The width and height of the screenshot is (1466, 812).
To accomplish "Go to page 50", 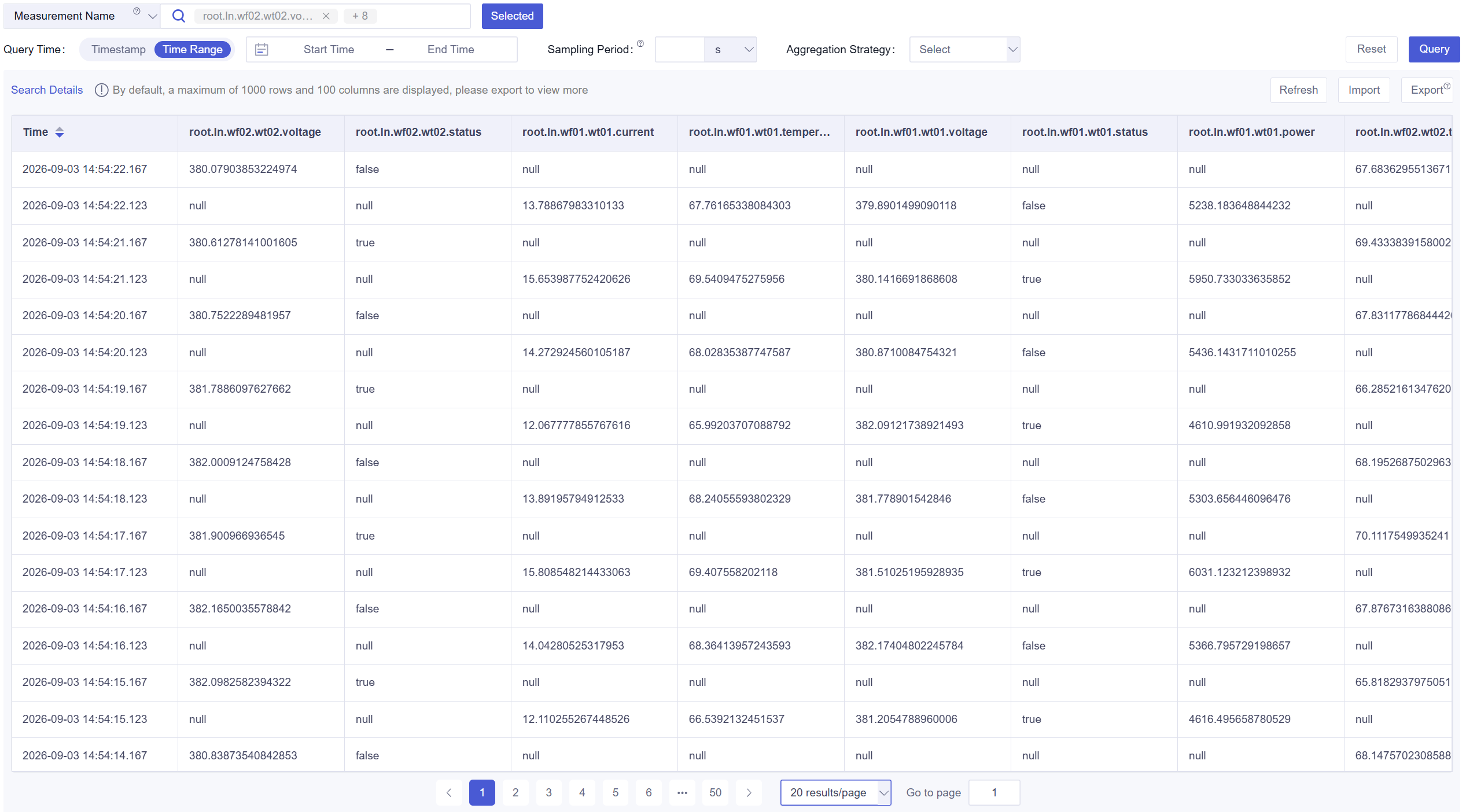I will [716, 793].
